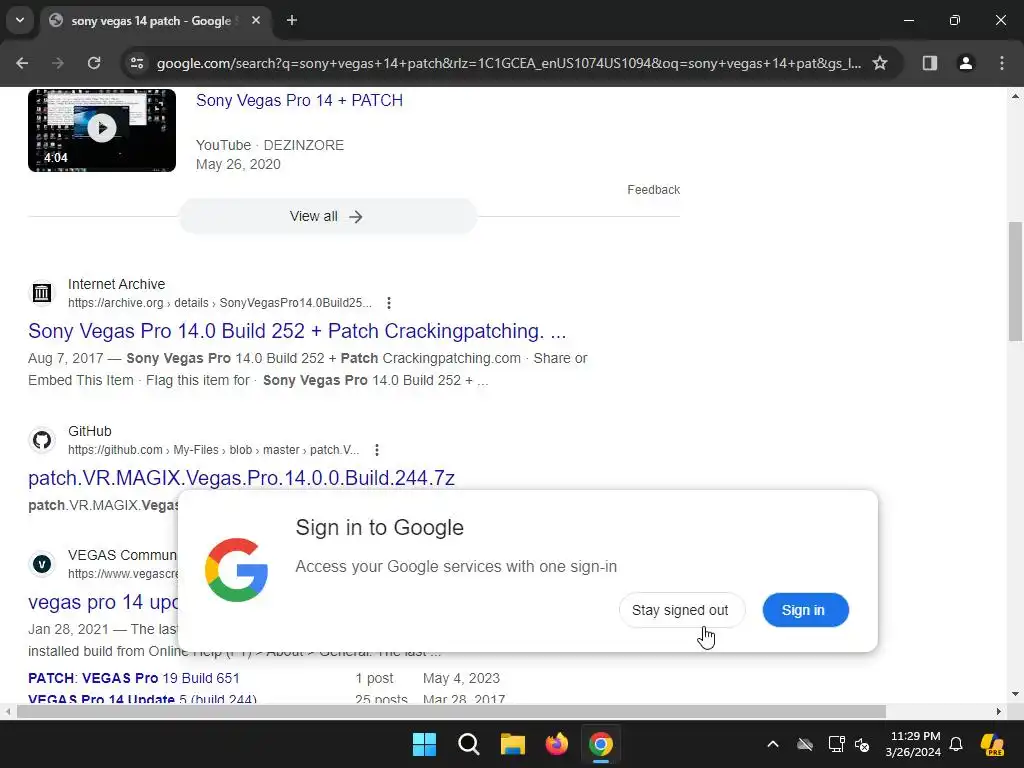This screenshot has height=768, width=1024.
Task: Open more options for GitHub result
Action: [376, 450]
